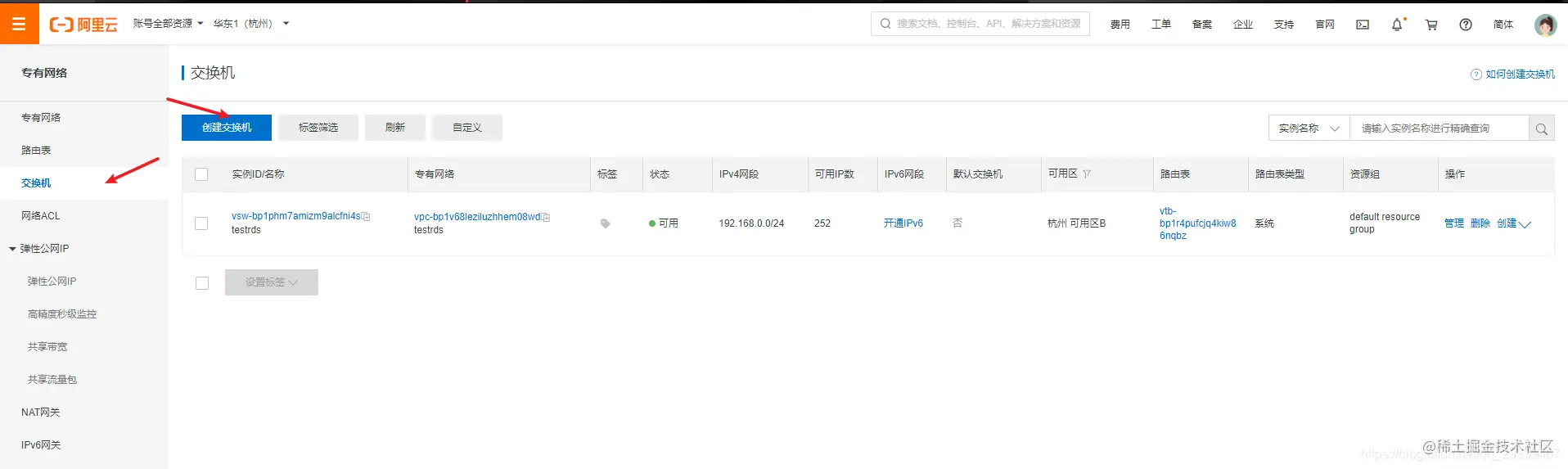This screenshot has height=469, width=1568.
Task: Open the 企业 top menu
Action: pyautogui.click(x=1243, y=25)
